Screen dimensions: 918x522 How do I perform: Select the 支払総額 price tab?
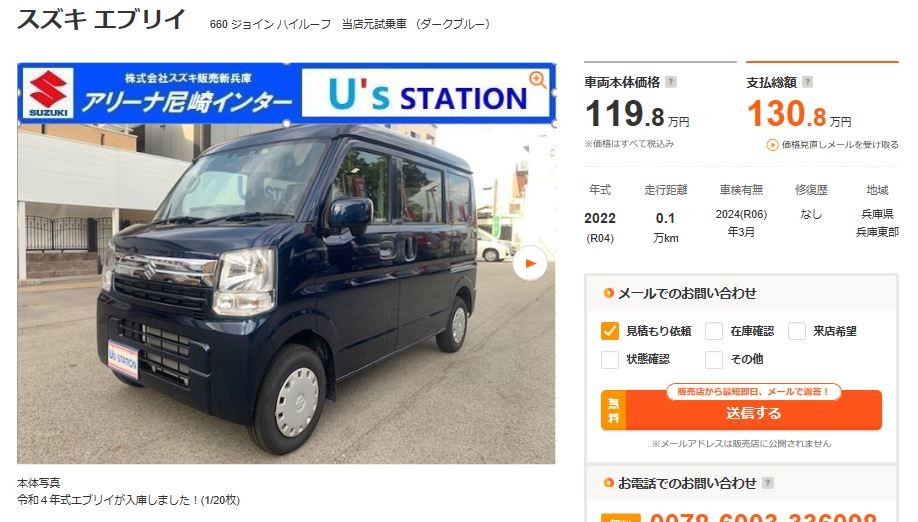tap(822, 105)
